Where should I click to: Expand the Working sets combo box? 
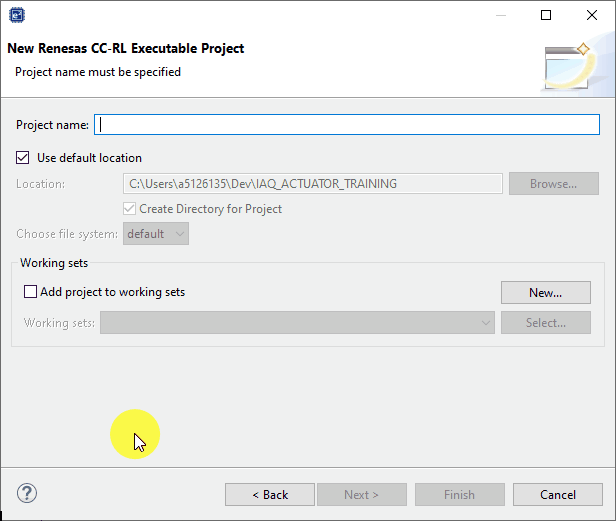click(297, 323)
